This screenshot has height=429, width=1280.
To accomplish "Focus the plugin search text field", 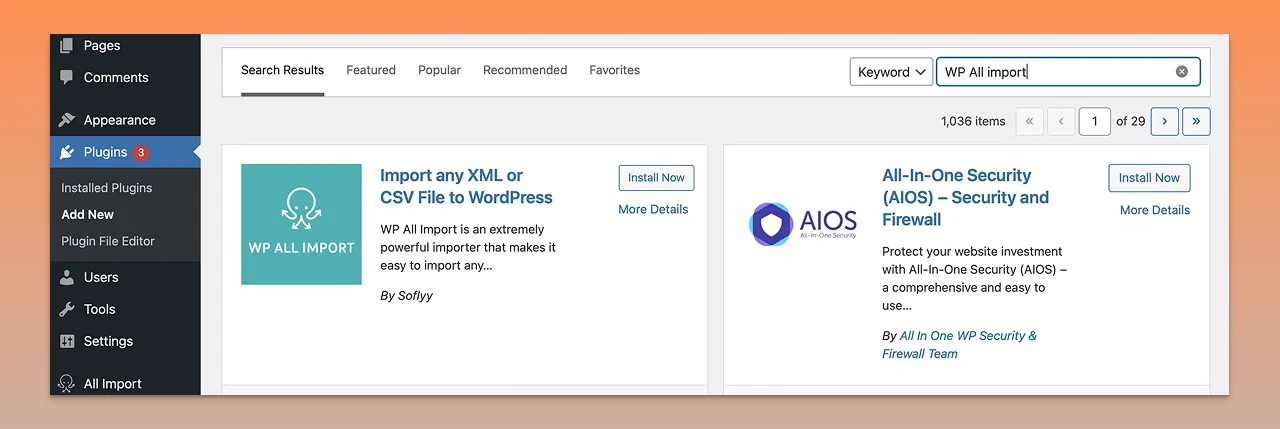I will (x=1055, y=72).
